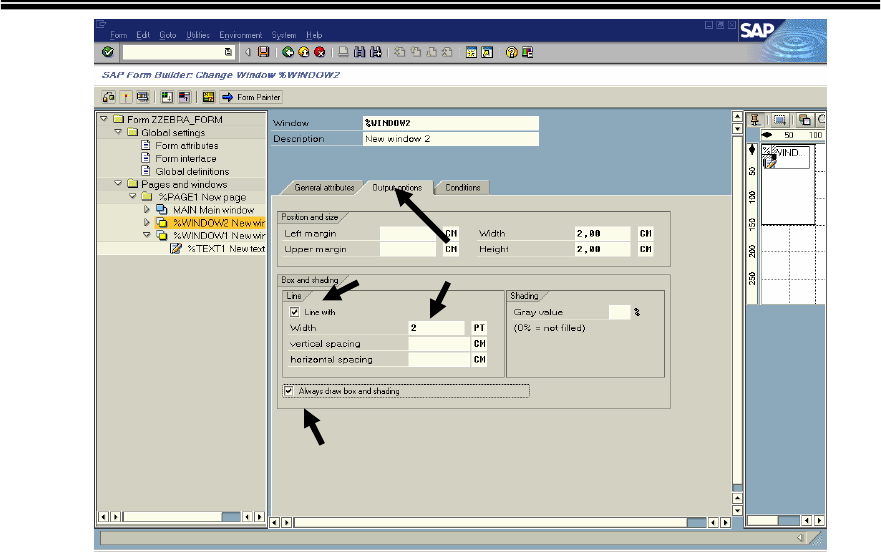Click the vertical scrollbar of the settings pane

737,314
